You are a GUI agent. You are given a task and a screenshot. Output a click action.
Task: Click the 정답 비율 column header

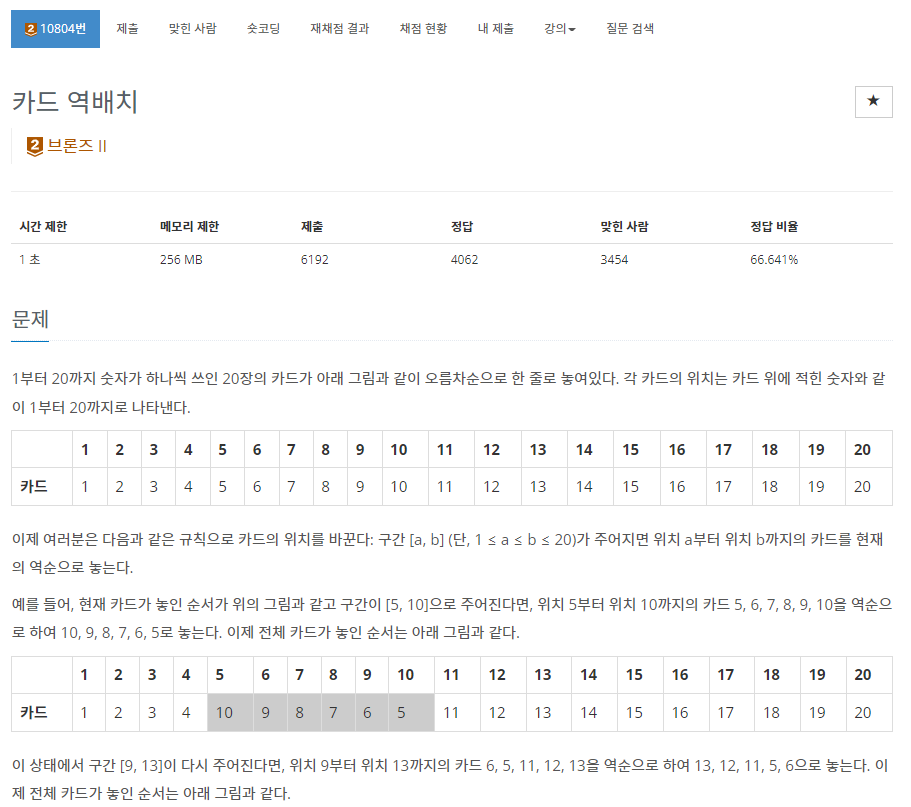[x=774, y=227]
